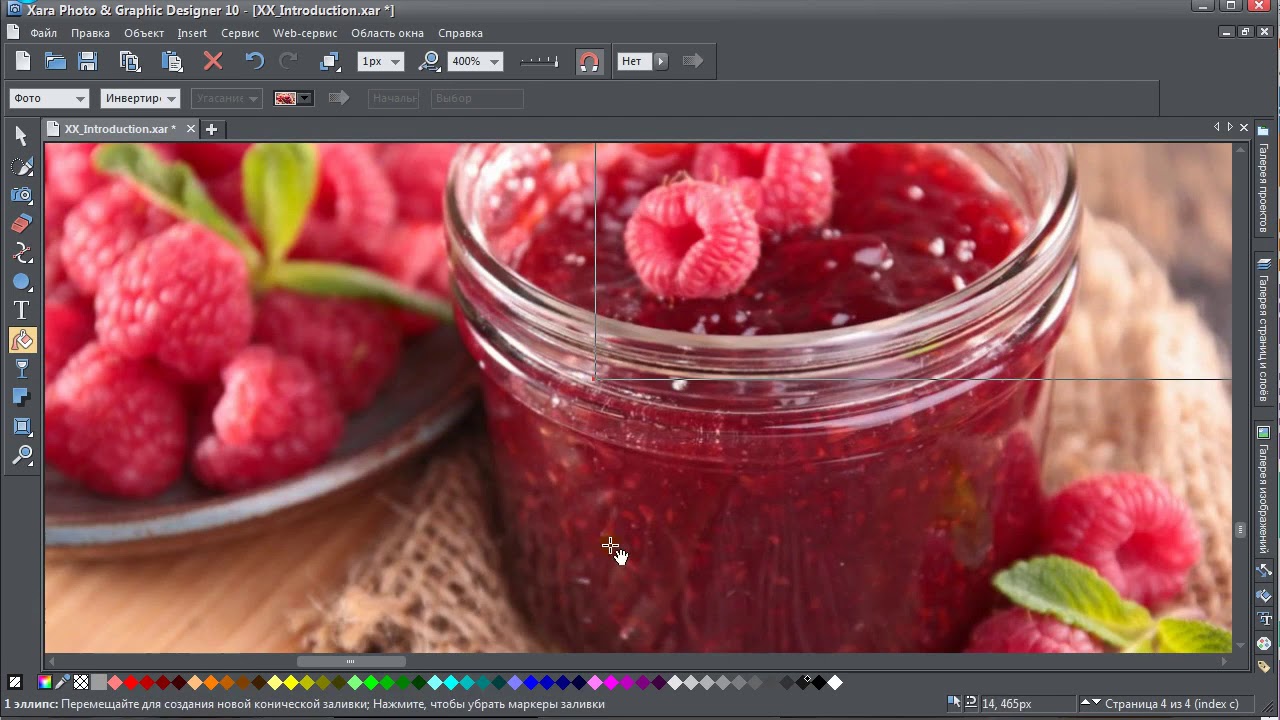Open the color gallery icon in right bar
This screenshot has width=1280, height=720.
1264,643
